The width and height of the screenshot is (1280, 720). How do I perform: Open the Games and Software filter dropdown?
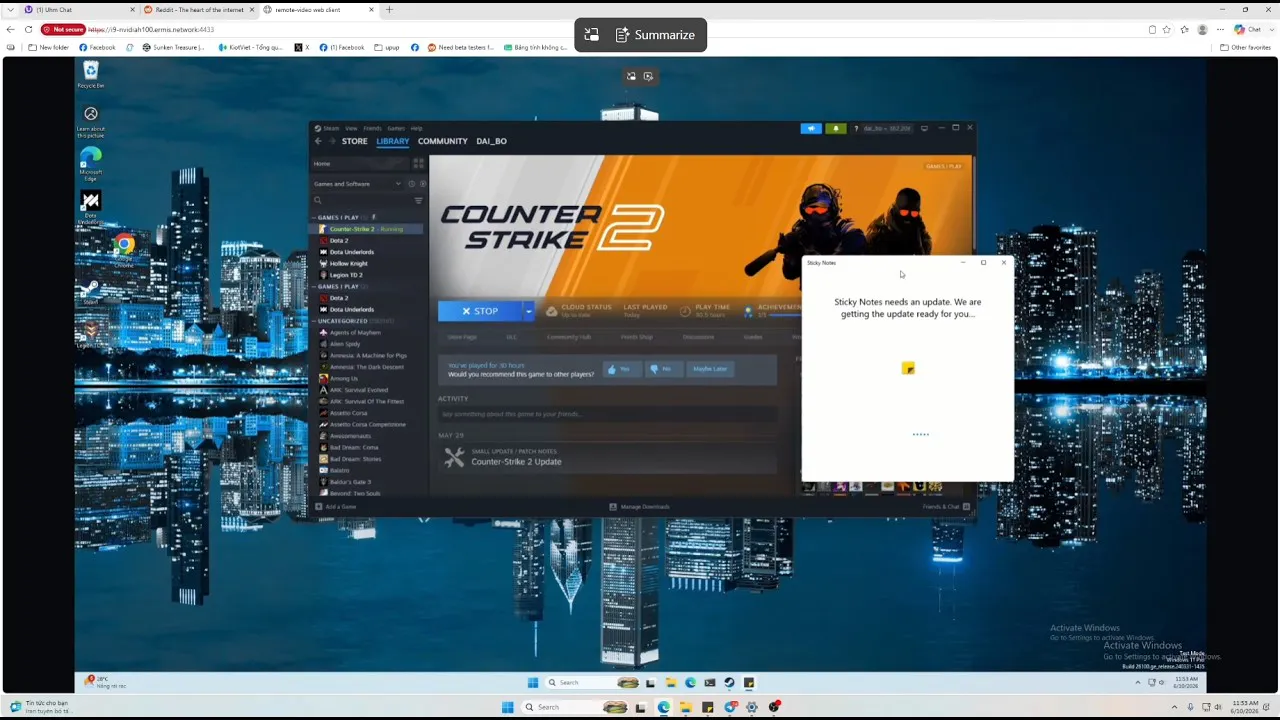[x=357, y=184]
